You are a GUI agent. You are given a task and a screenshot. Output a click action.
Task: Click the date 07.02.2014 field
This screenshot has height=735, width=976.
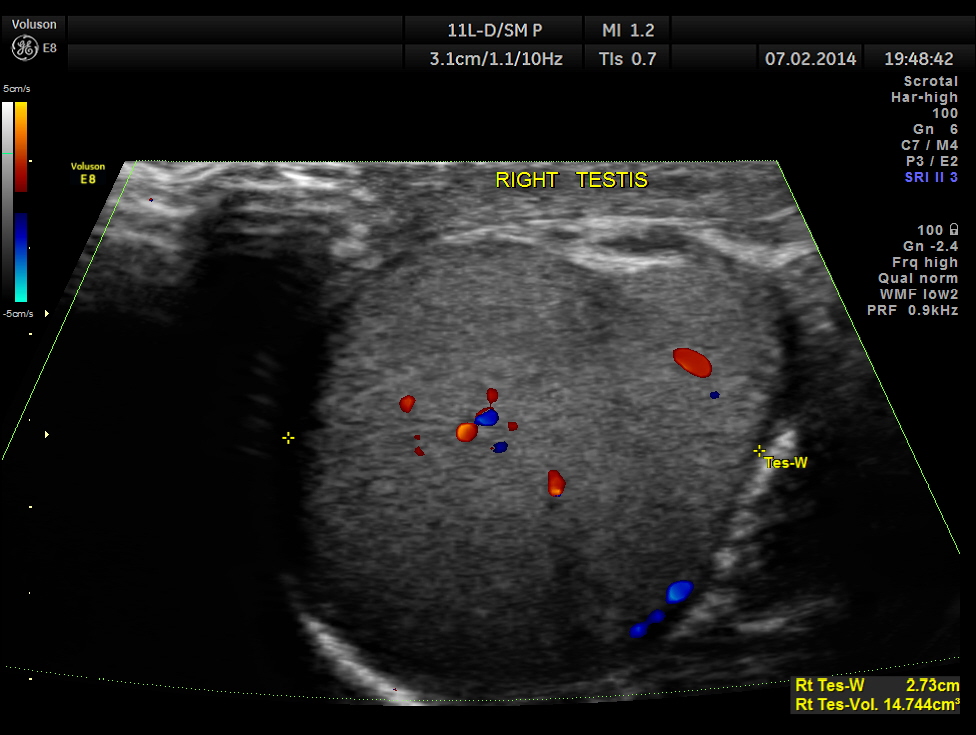pyautogui.click(x=810, y=58)
